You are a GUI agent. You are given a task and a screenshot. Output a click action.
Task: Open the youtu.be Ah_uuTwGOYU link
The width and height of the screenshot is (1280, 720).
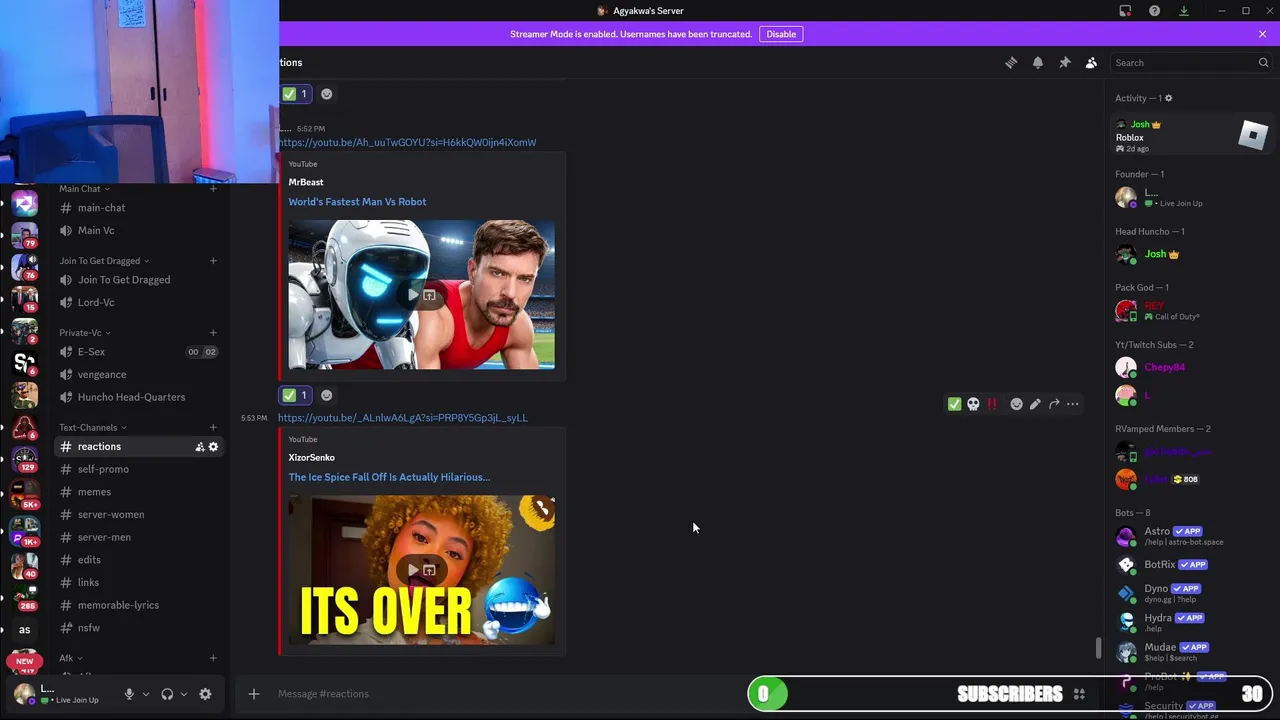(x=407, y=142)
